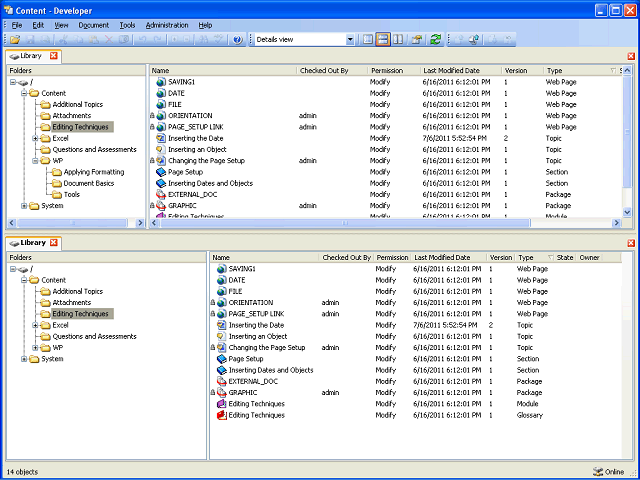Toggle the vertical split layout button

pos(398,40)
